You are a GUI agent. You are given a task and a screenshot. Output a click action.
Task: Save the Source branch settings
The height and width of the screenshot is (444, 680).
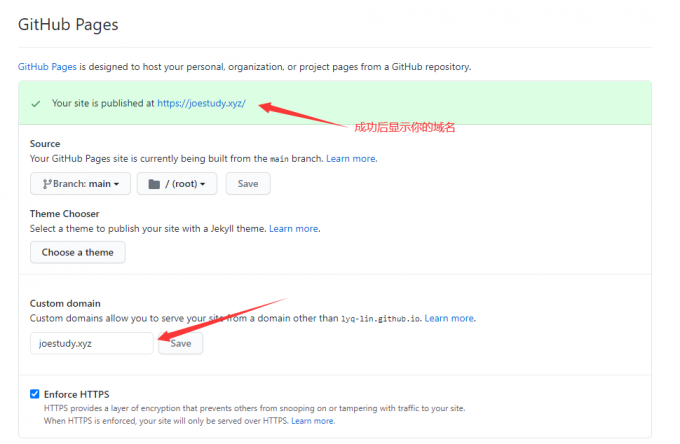point(248,184)
